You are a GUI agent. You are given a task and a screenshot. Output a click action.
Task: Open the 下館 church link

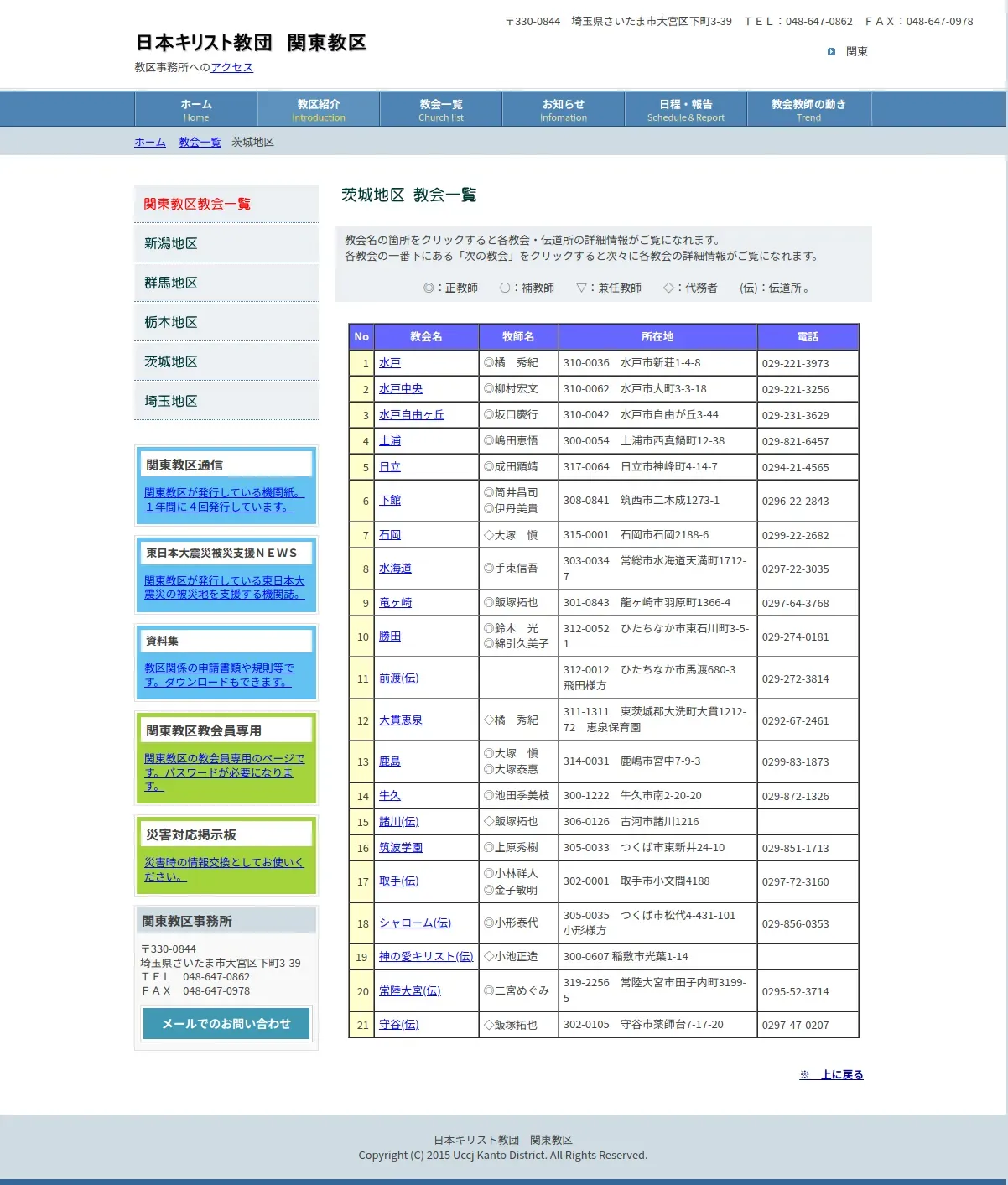point(390,501)
